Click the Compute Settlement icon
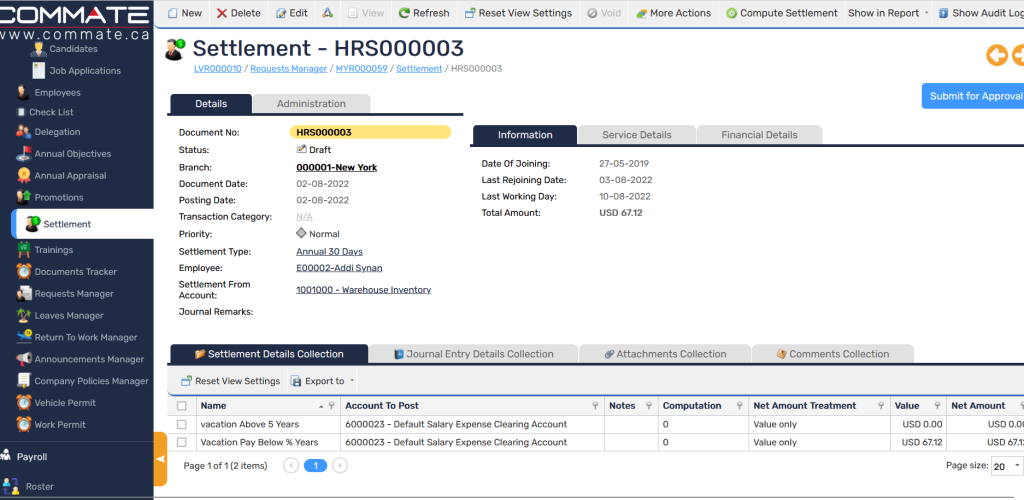Viewport: 1024px width, 500px height. (731, 13)
